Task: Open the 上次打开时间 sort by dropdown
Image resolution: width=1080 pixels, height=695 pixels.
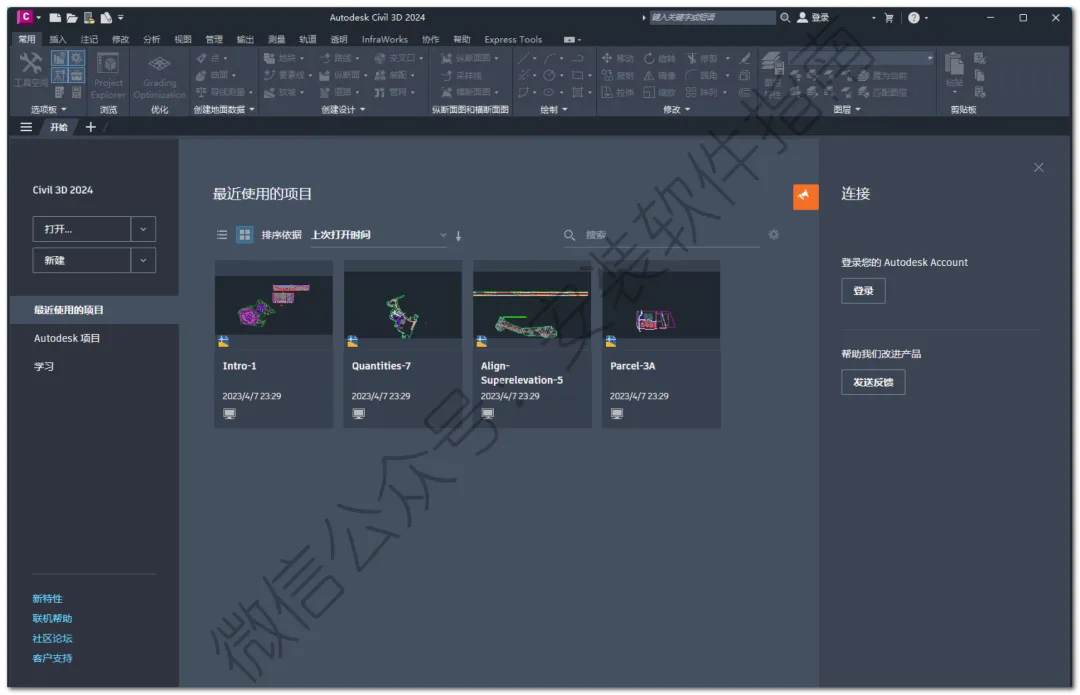Action: click(378, 235)
